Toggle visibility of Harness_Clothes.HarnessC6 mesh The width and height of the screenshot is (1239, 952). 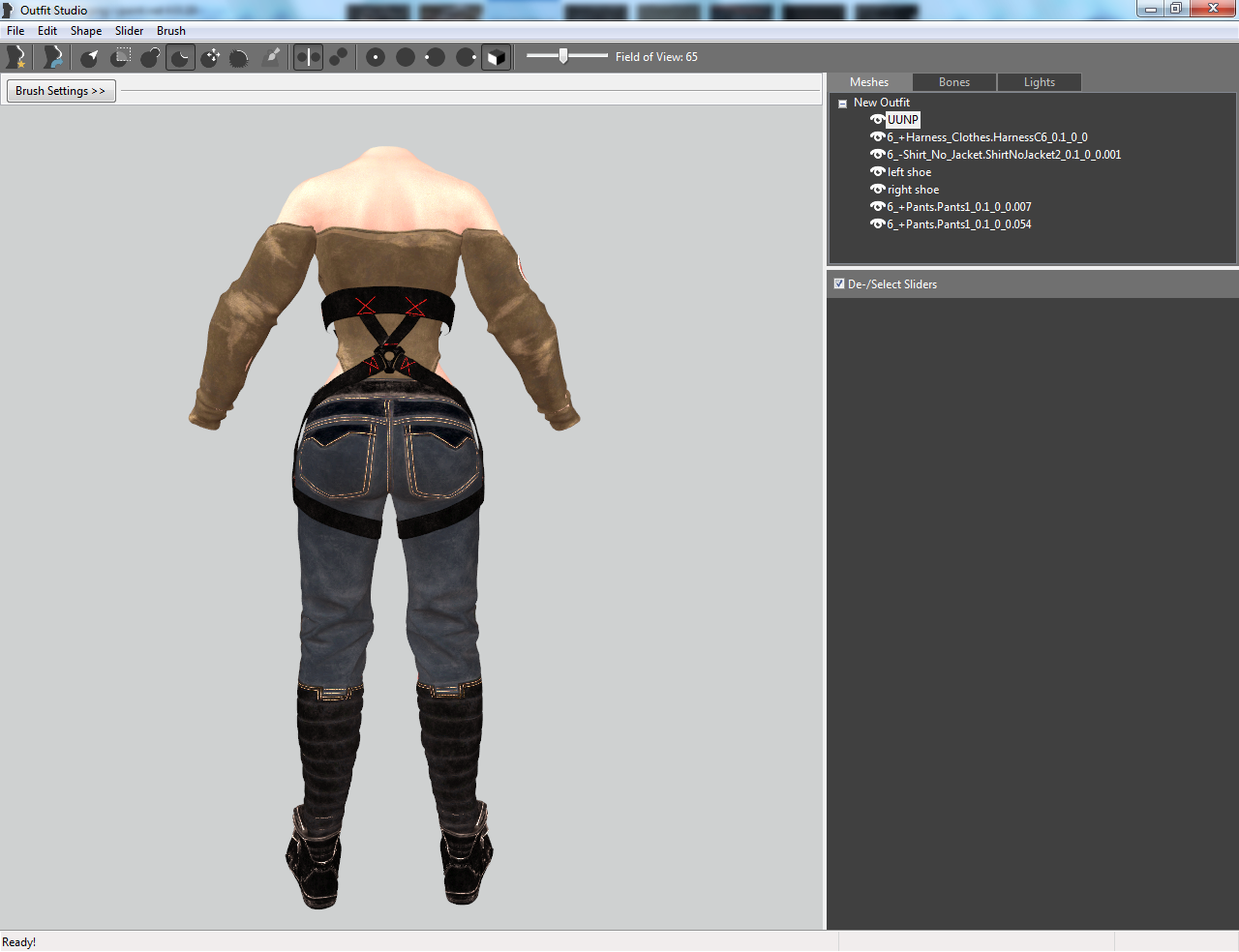(877, 137)
